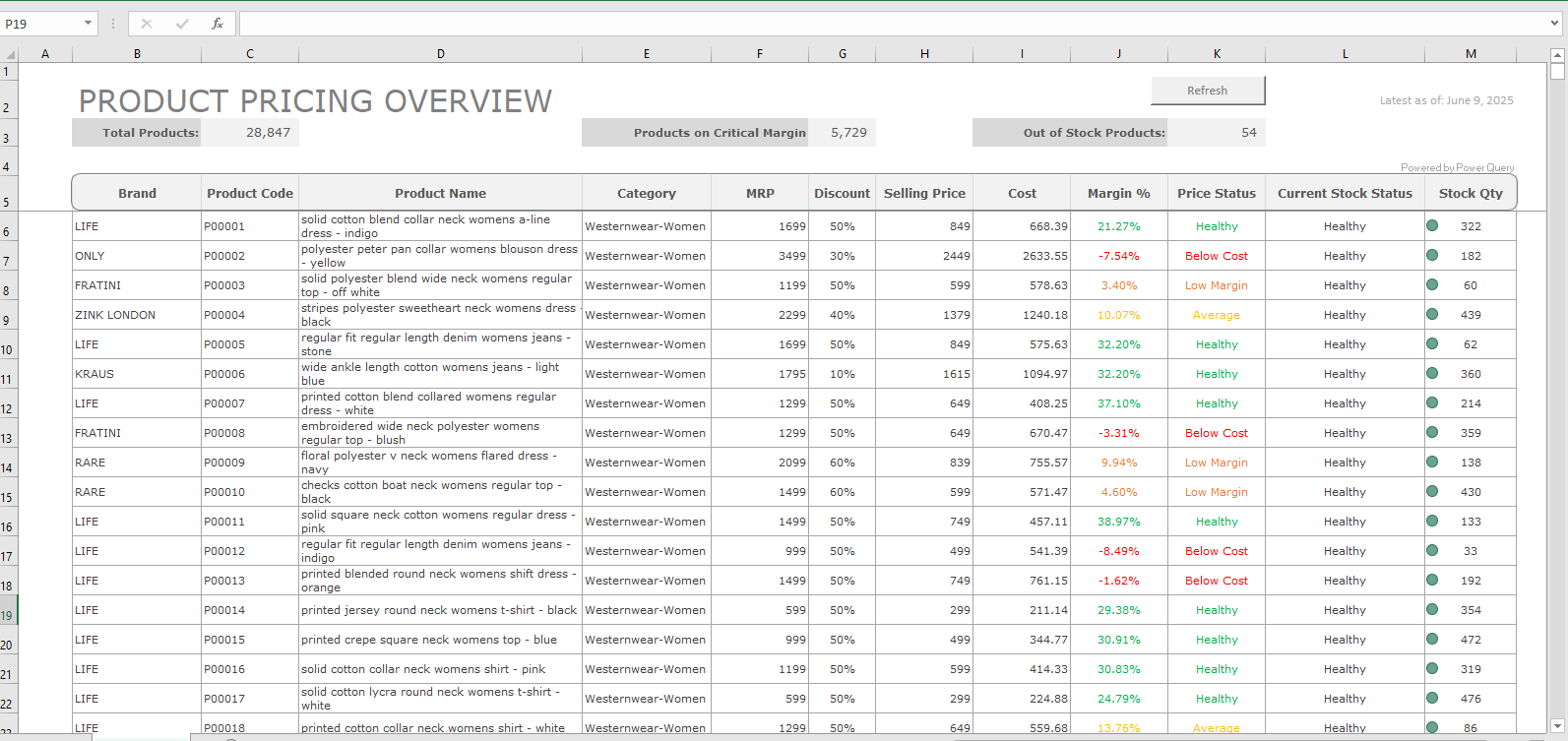Click the green stock indicator for qty 322
This screenshot has width=1568, height=741.
coord(1432,226)
